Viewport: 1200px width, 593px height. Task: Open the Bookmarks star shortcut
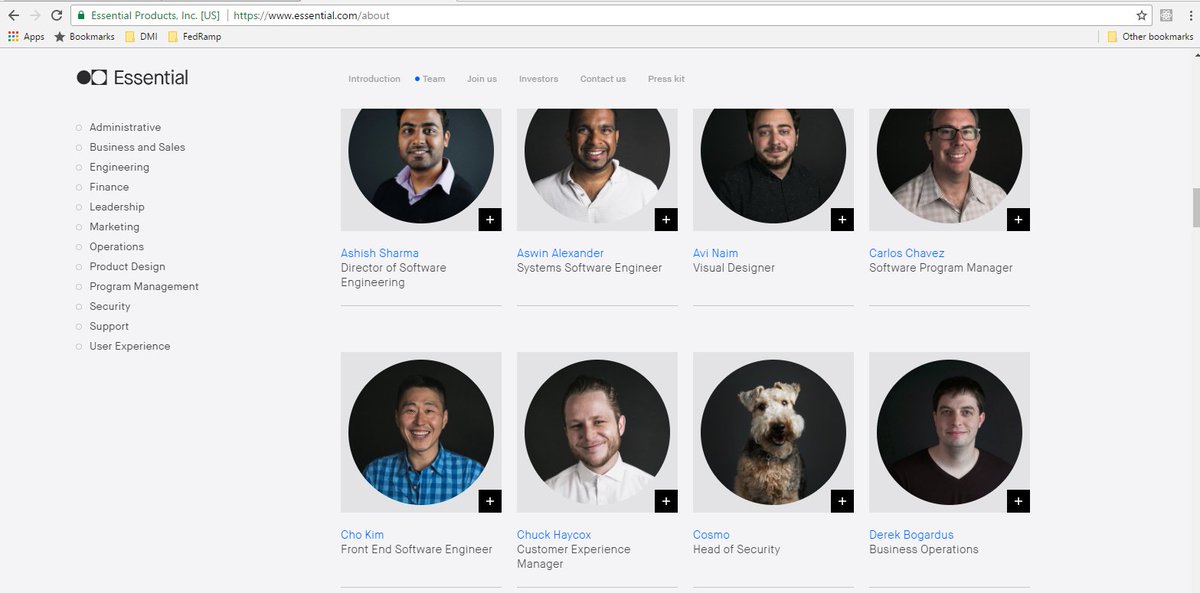tap(84, 37)
